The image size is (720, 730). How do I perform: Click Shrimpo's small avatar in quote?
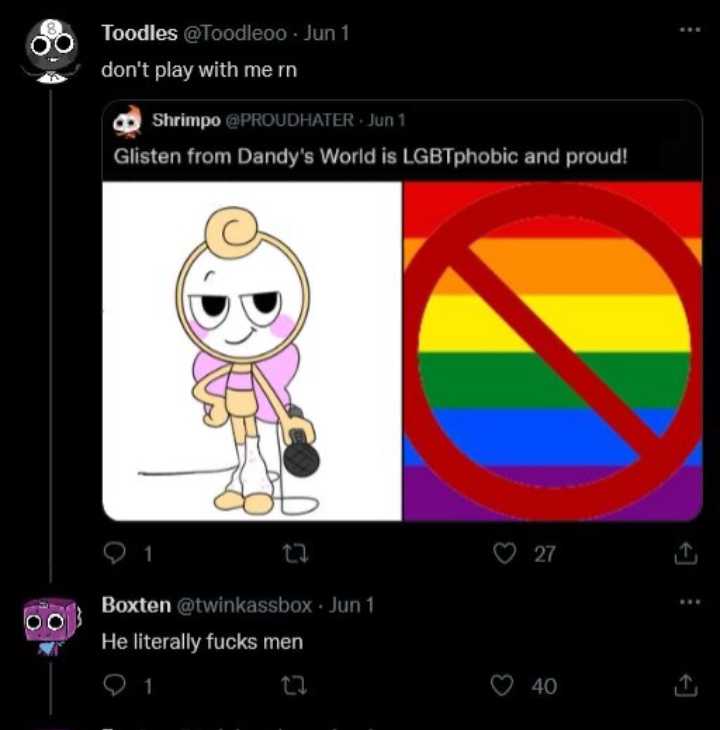128,121
